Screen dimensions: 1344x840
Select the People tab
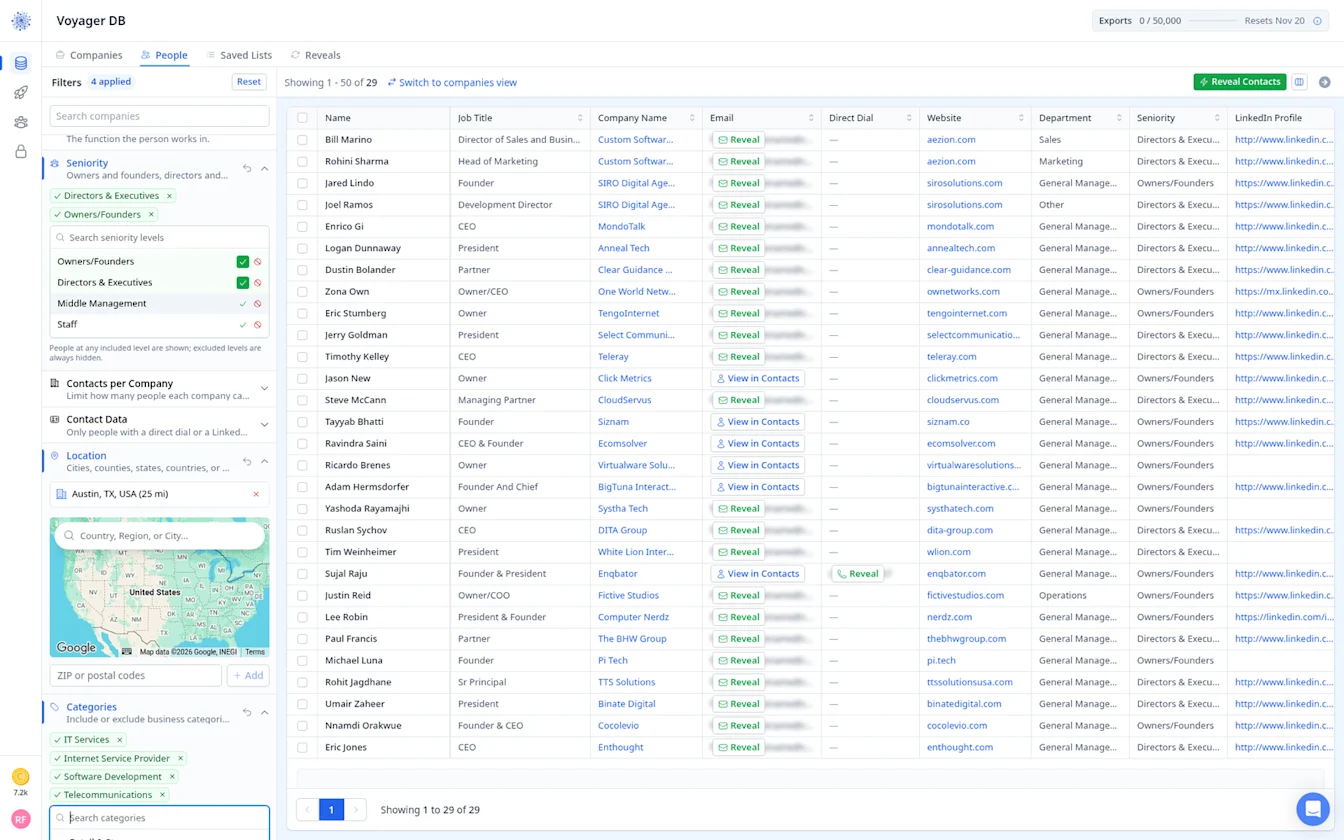[164, 55]
